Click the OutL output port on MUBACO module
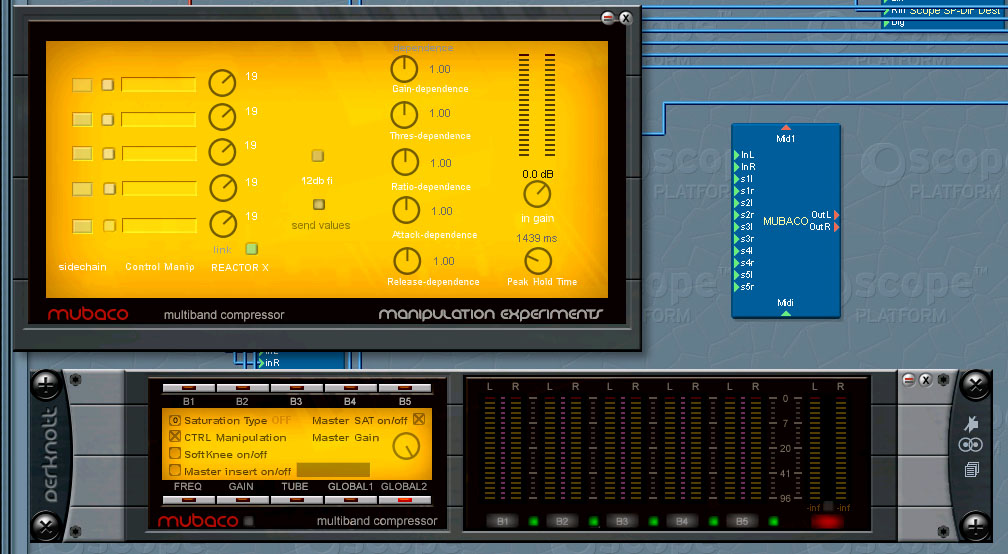This screenshot has width=1008, height=554. [836, 215]
